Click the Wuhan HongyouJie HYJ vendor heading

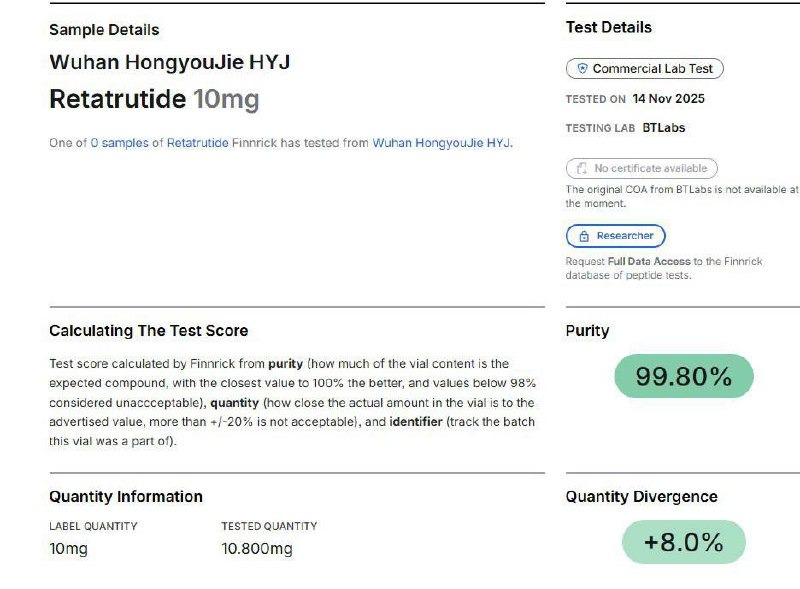coord(169,62)
